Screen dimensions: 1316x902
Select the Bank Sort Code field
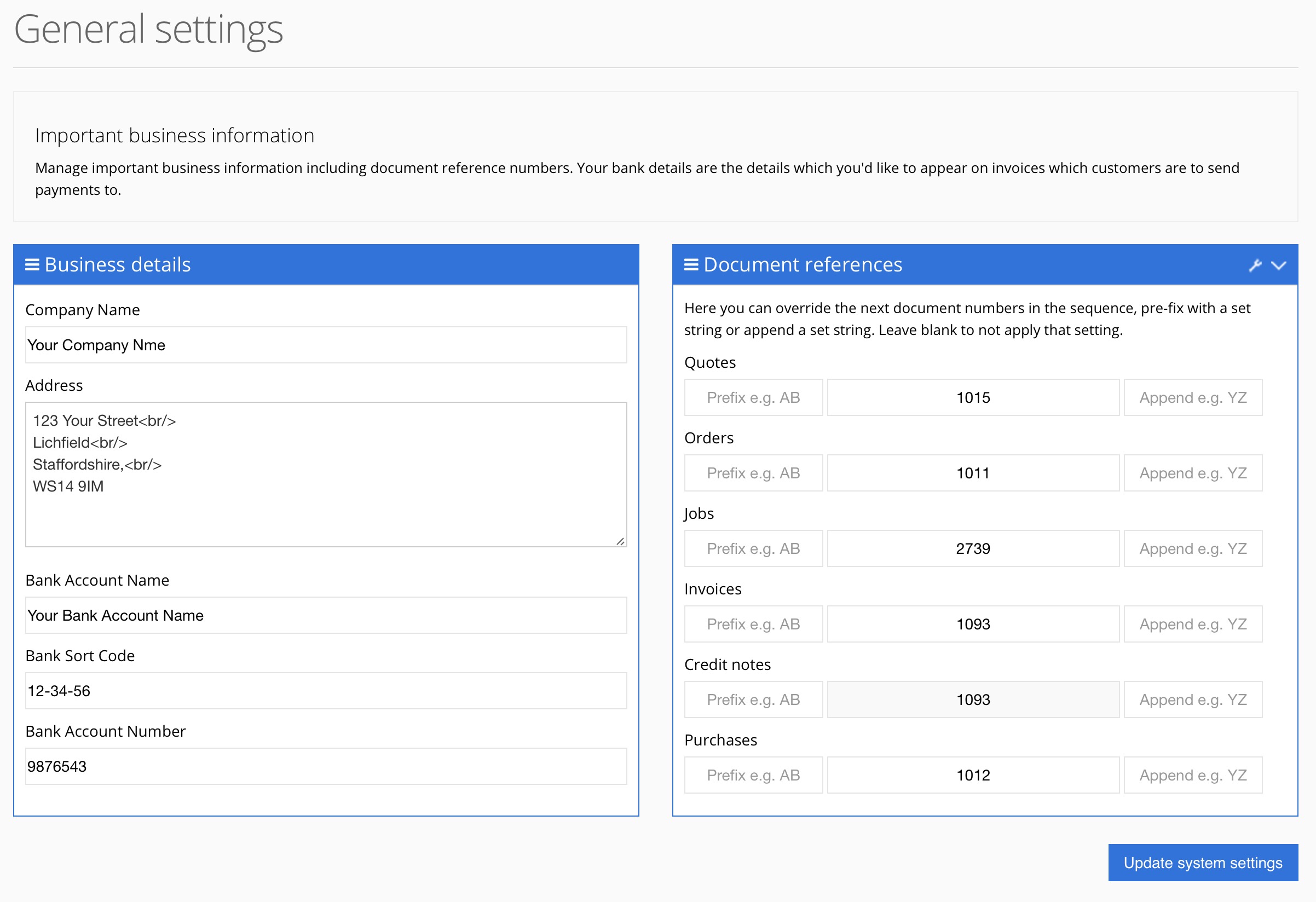326,690
